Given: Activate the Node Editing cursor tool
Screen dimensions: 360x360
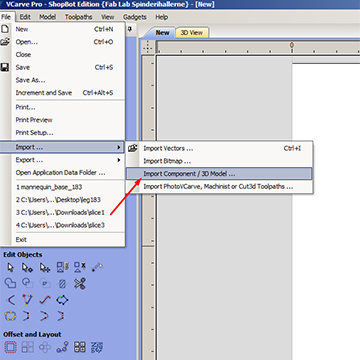Looking at the screenshot, I should click(27, 267).
